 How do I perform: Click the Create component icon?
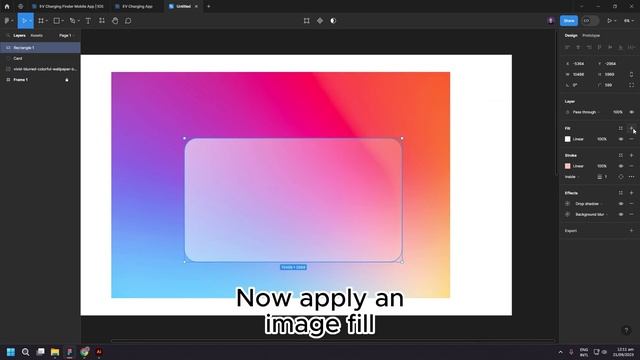[320, 21]
